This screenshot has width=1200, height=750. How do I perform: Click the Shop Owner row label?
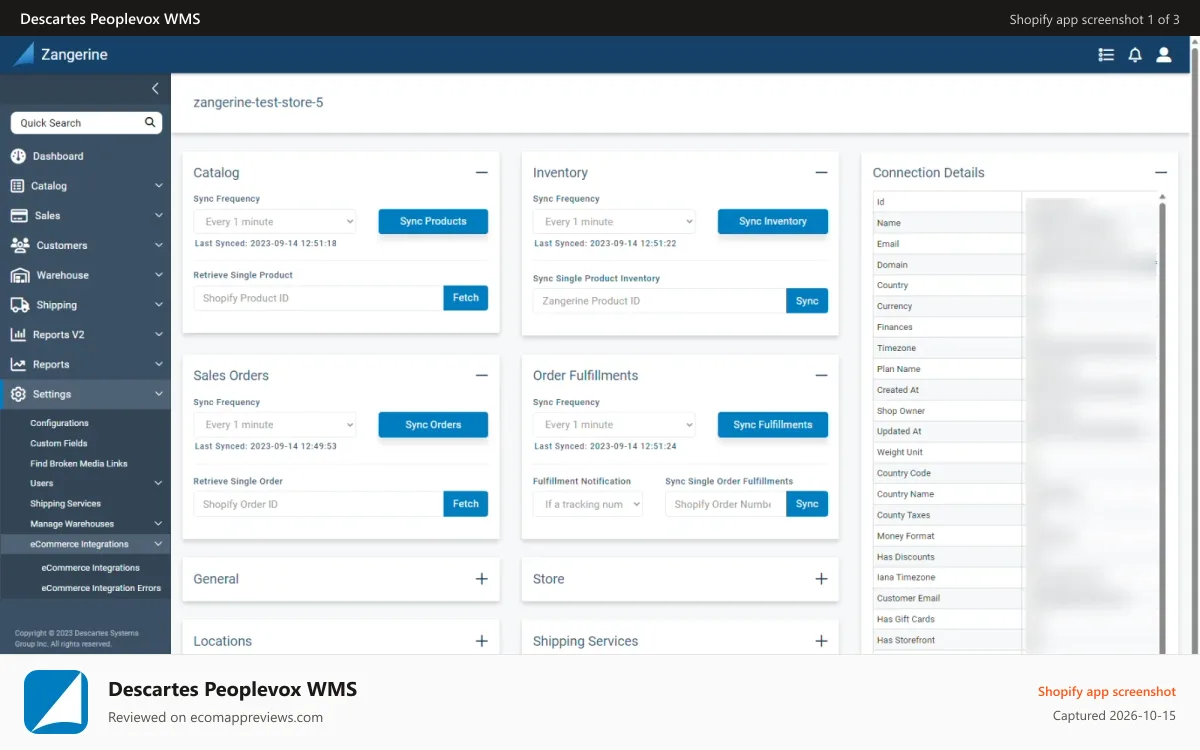[x=901, y=411]
